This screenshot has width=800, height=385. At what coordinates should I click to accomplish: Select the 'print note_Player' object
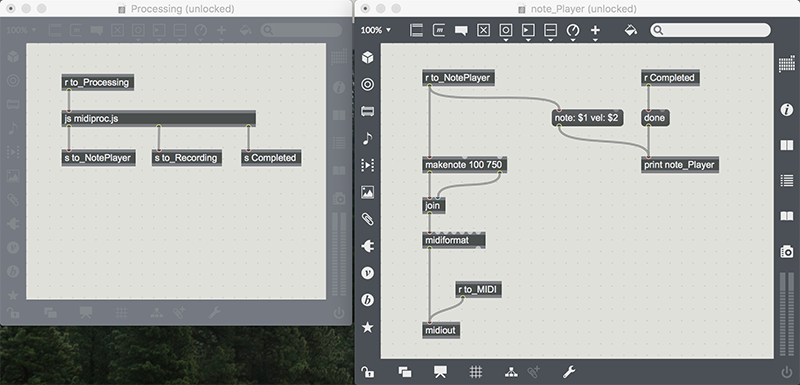680,165
